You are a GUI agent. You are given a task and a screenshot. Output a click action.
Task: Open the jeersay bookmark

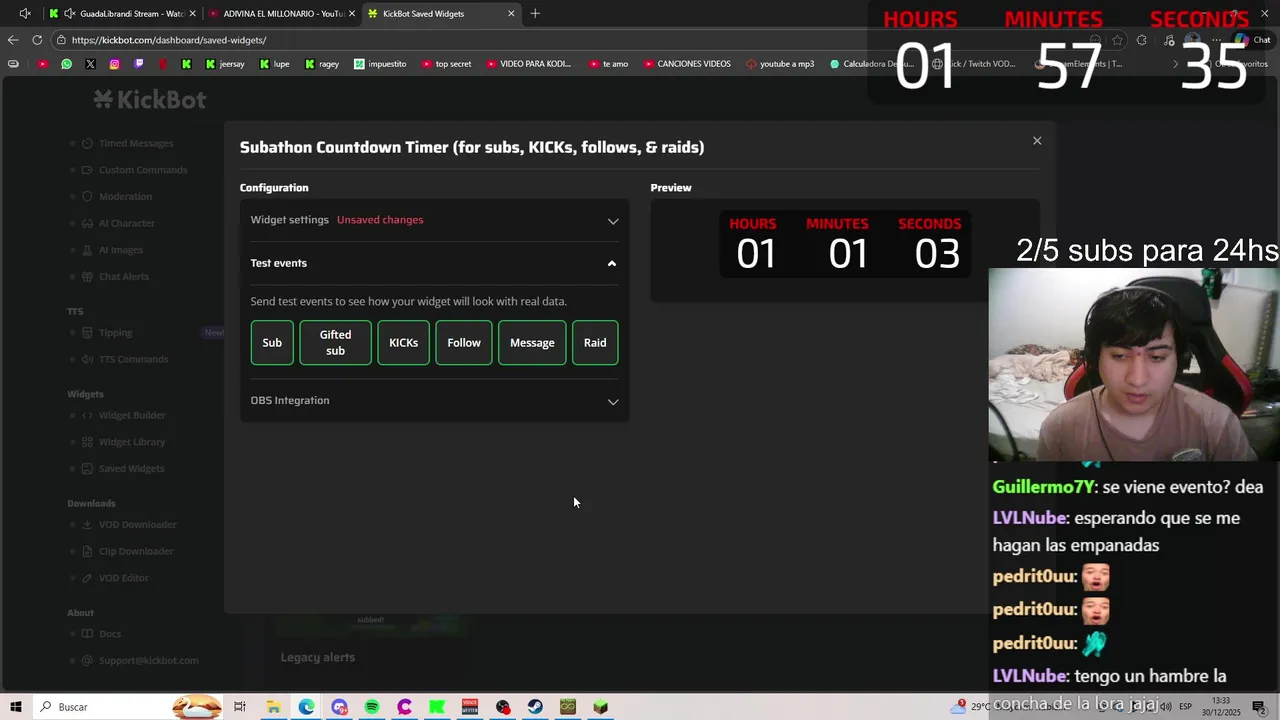[x=225, y=64]
